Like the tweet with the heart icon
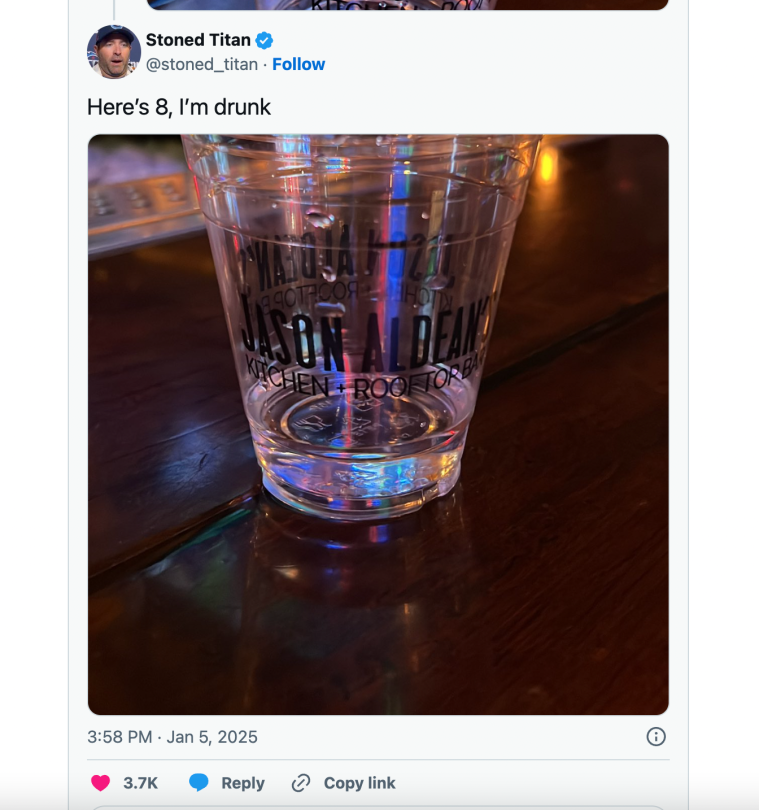 100,783
